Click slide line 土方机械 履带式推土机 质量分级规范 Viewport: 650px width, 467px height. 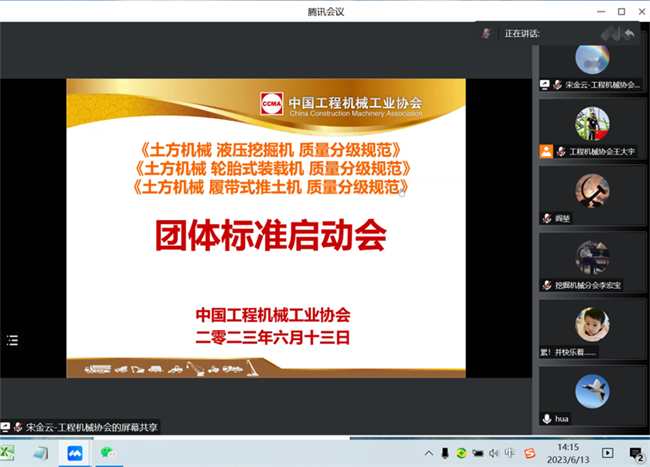pyautogui.click(x=271, y=187)
